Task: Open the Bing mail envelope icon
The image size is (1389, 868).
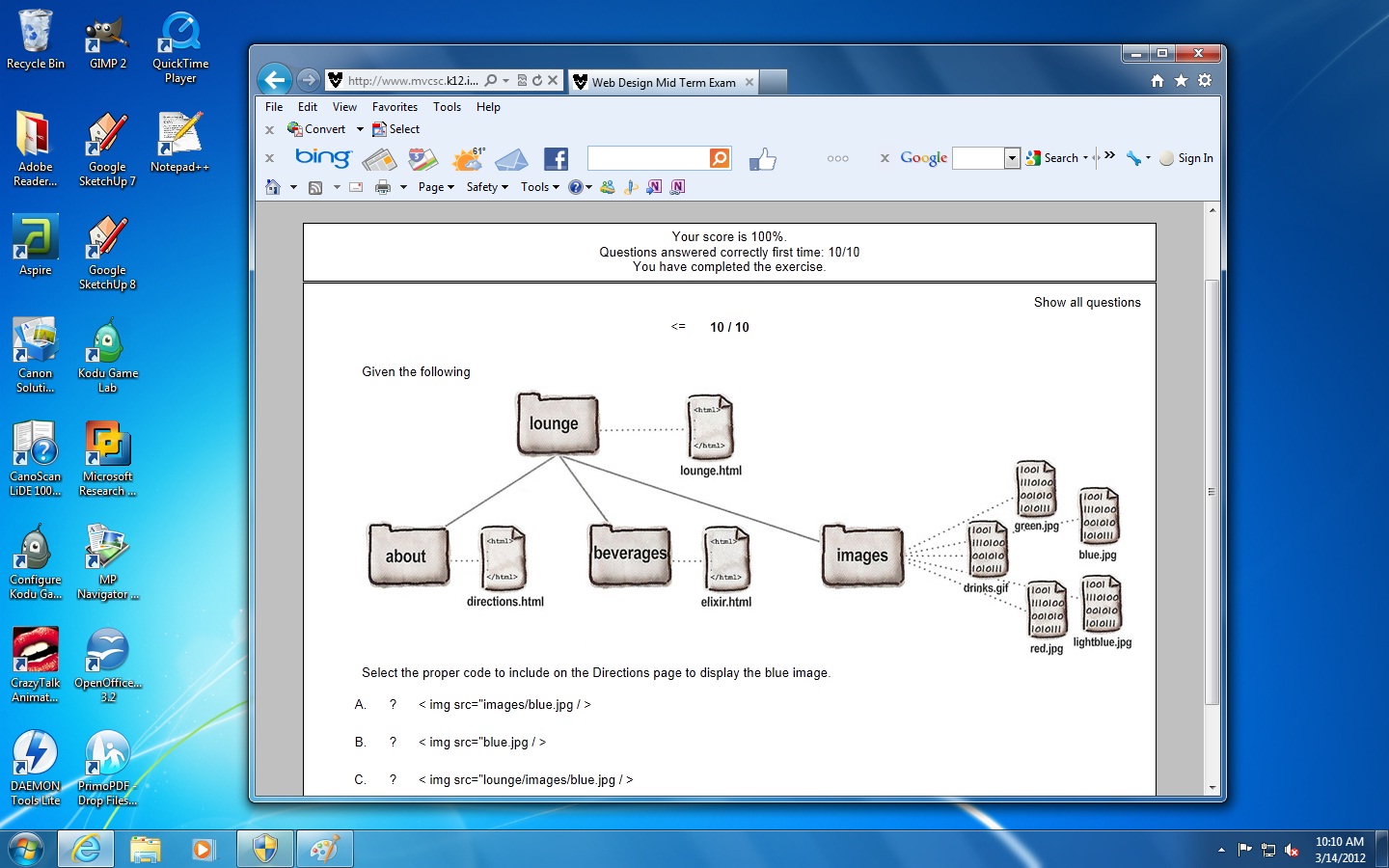Action: pos(511,159)
